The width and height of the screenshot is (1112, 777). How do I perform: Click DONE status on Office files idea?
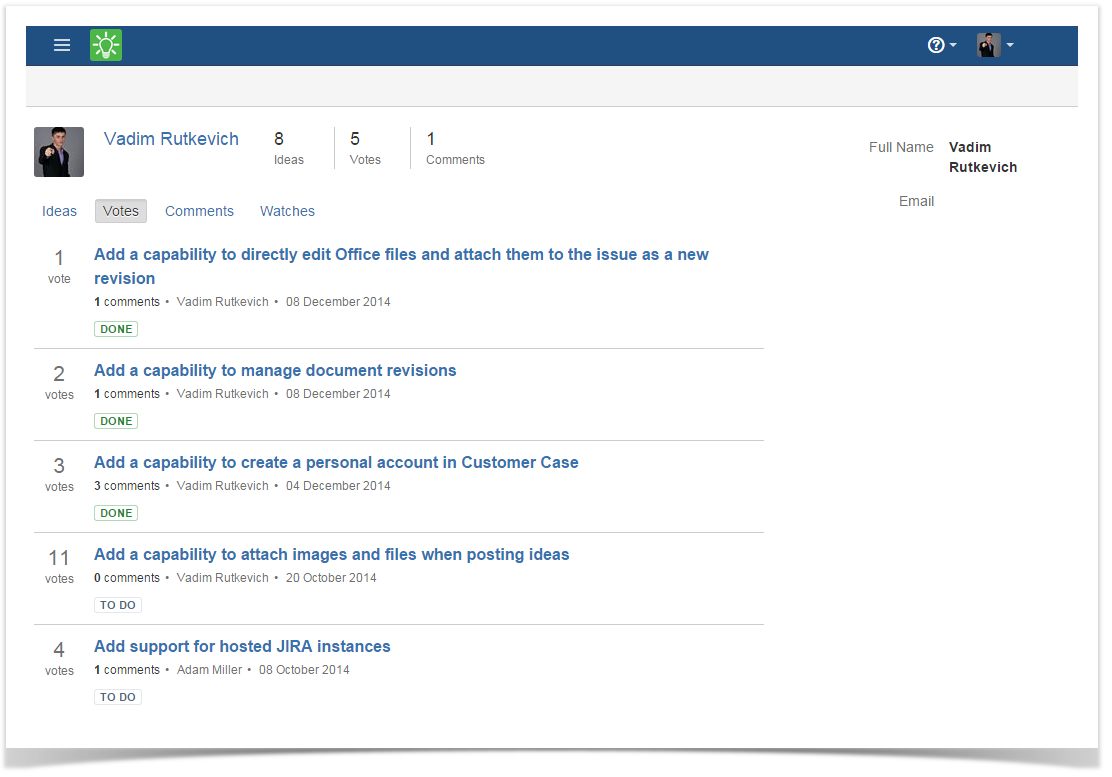116,329
